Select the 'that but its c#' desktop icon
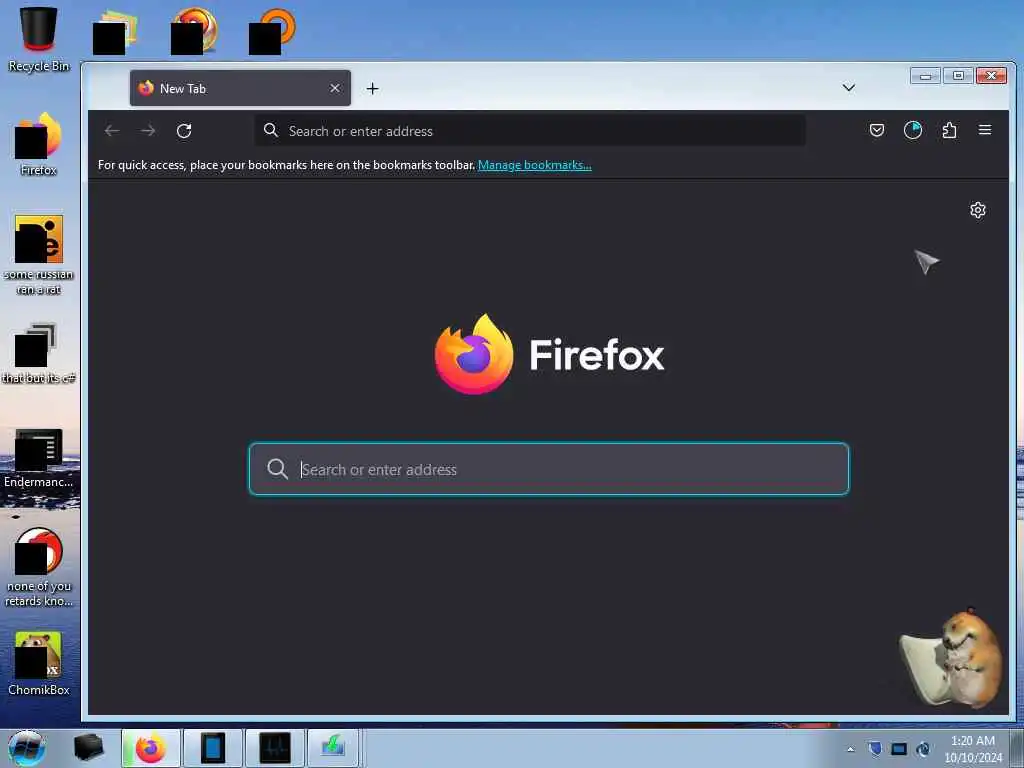The image size is (1024, 768). pos(39,353)
